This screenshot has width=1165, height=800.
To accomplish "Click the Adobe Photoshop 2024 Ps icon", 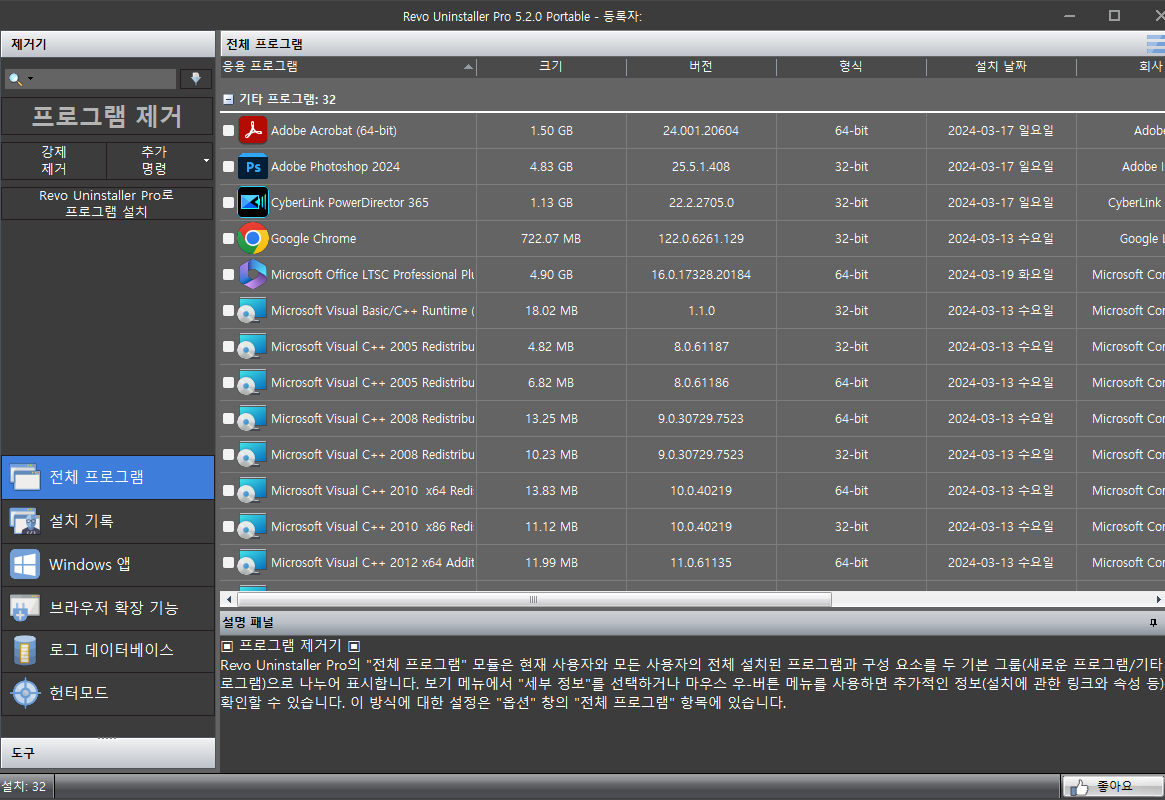I will (x=253, y=166).
